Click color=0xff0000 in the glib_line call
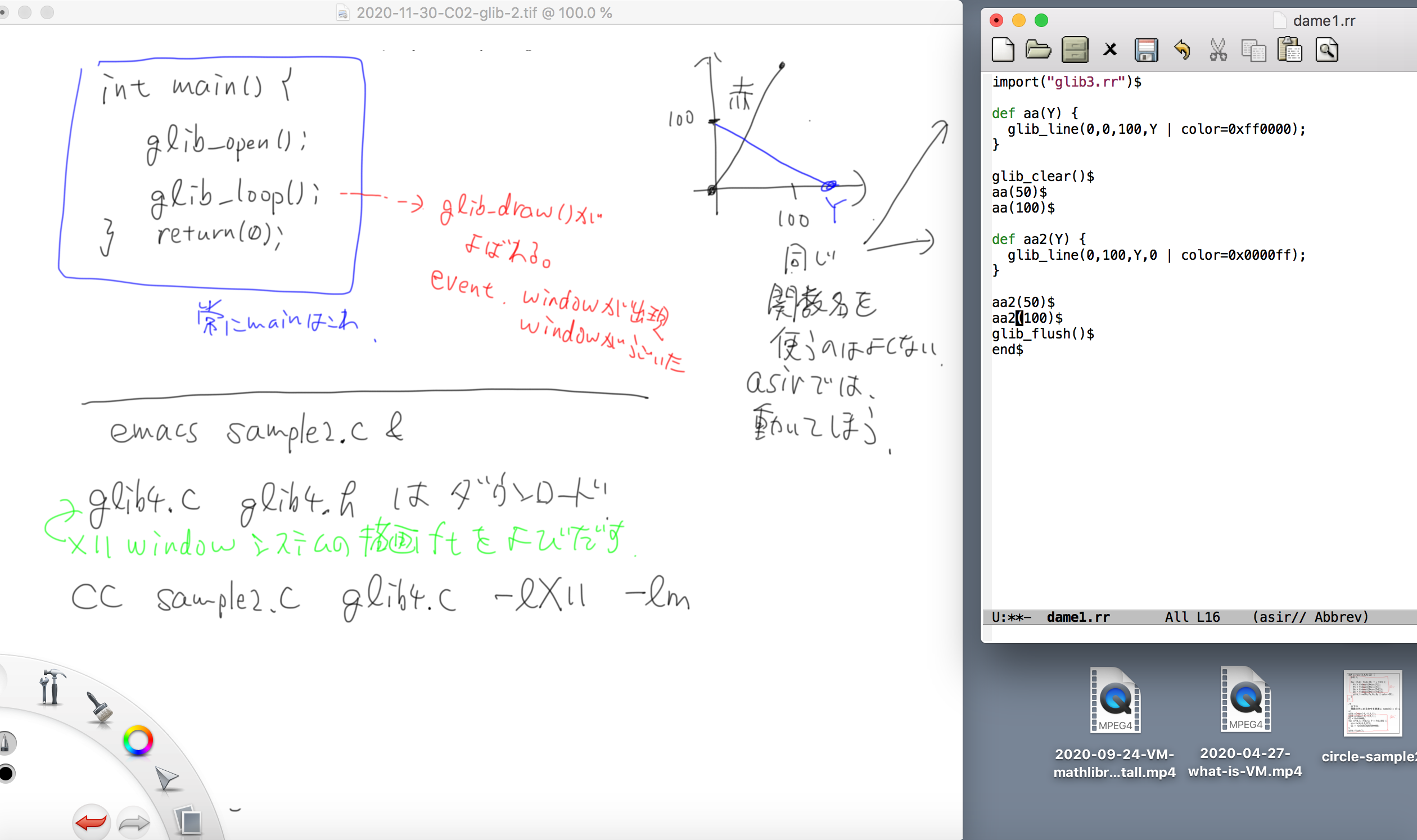Screen dimensions: 1417x840 [1239, 130]
